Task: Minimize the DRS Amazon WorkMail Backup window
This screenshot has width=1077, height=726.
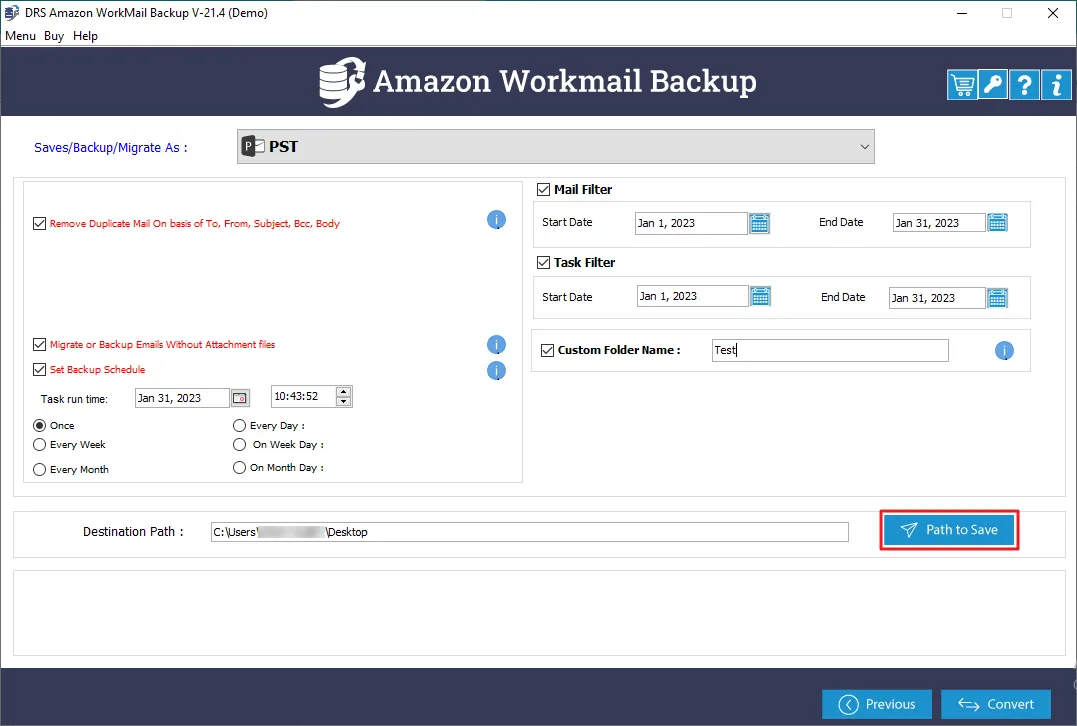Action: coord(962,13)
